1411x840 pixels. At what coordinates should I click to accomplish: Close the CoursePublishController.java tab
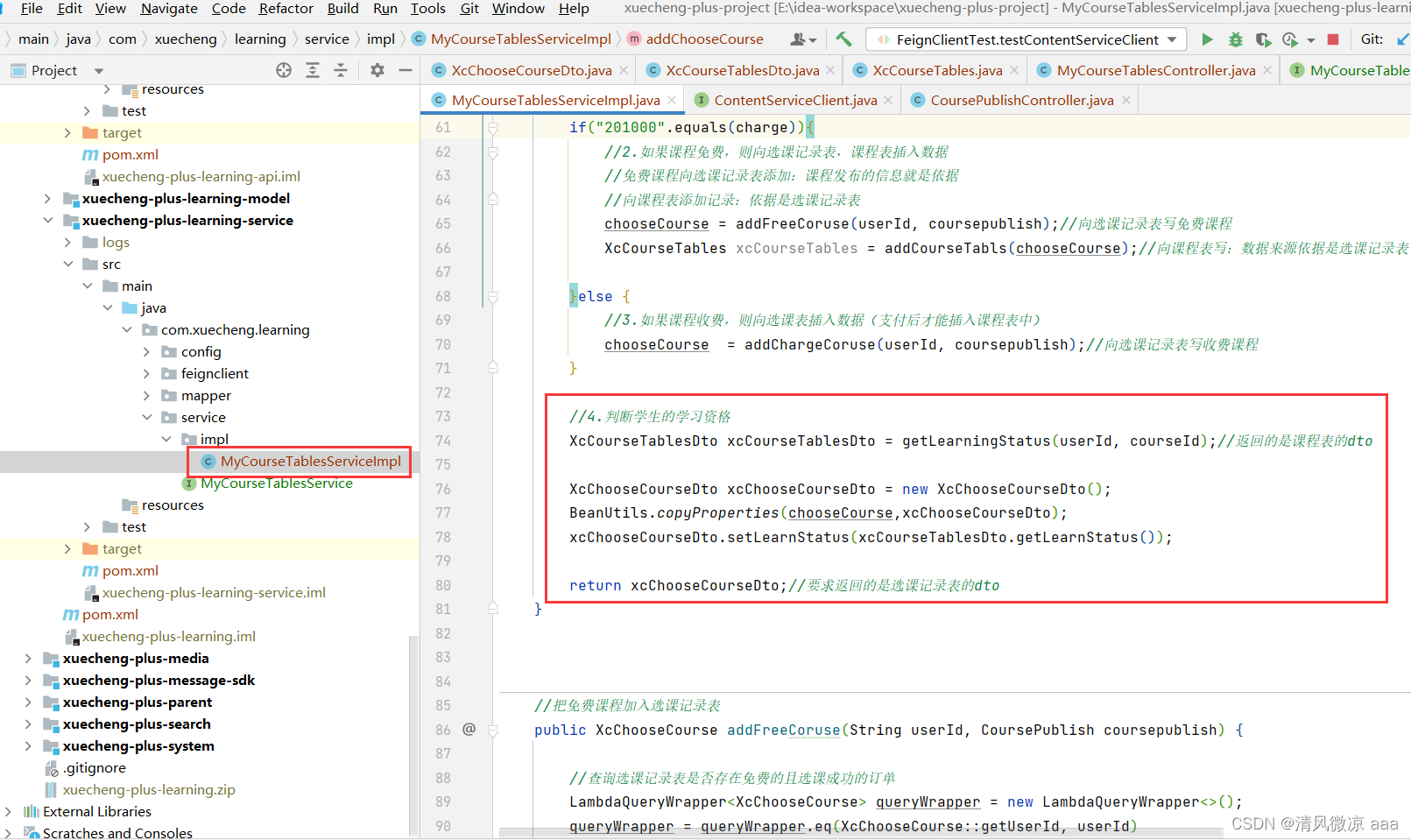point(1126,100)
